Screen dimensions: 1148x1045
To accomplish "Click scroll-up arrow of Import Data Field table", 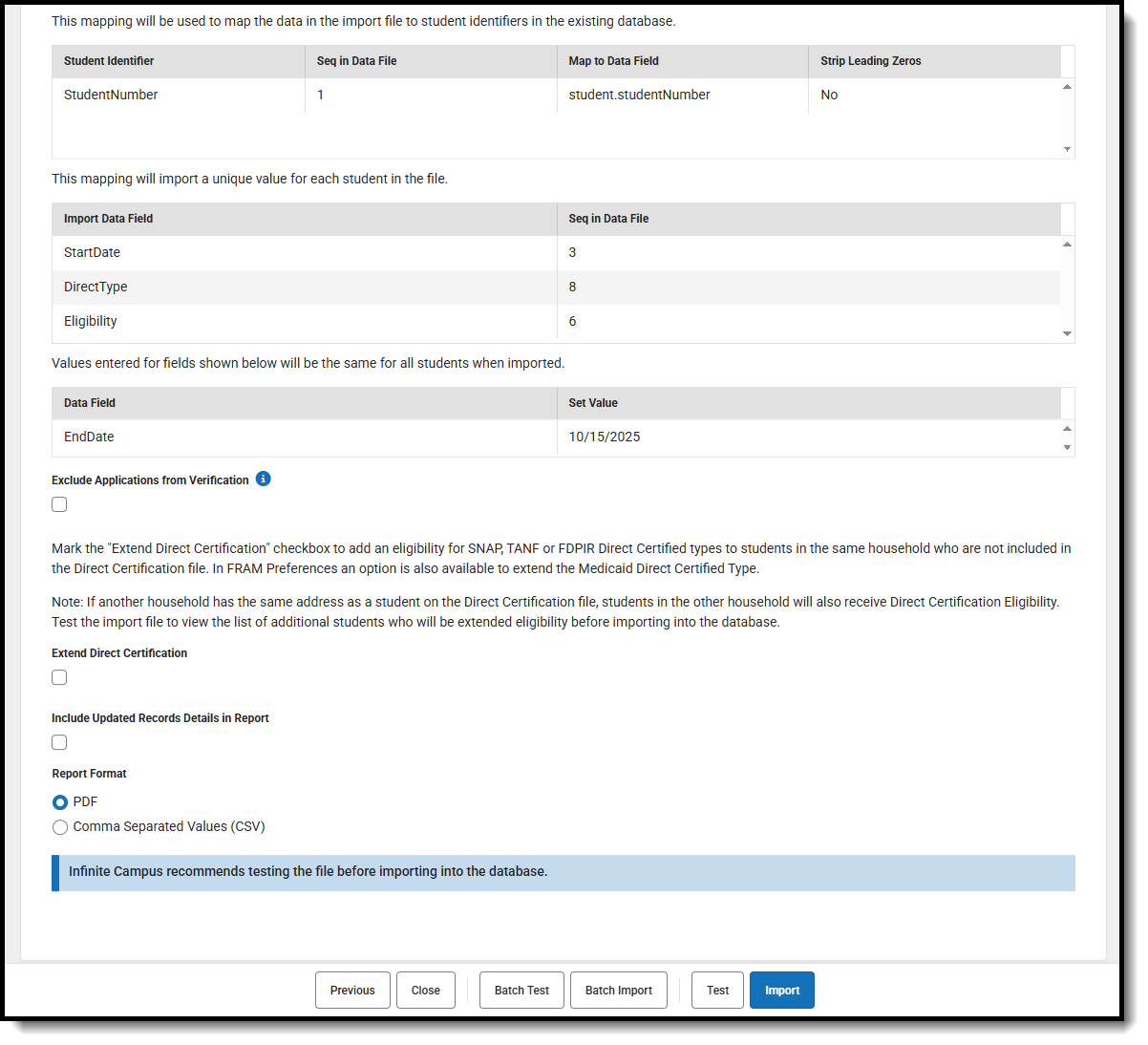I will click(1068, 245).
